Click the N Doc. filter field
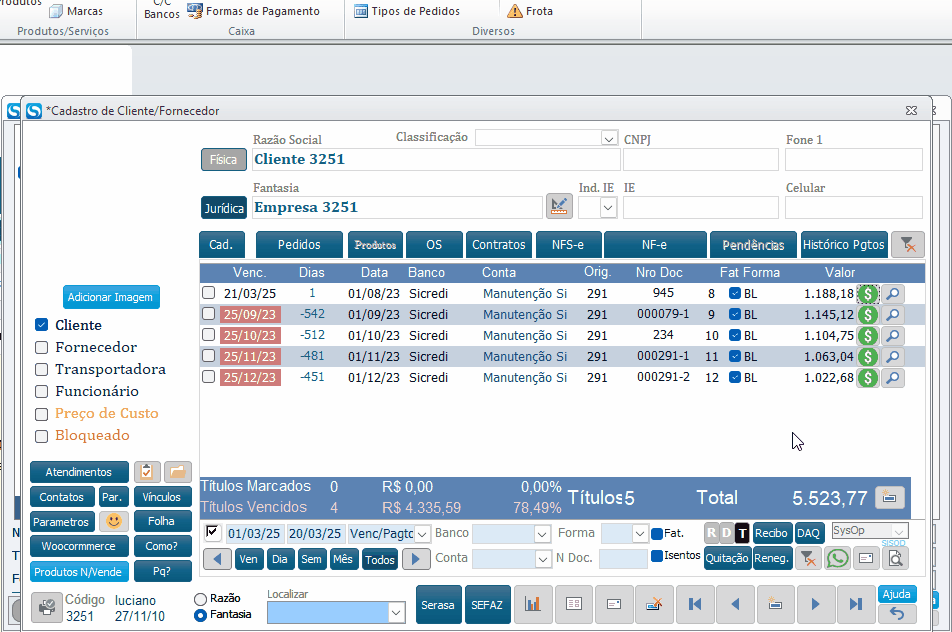The image size is (952, 632). [623, 559]
